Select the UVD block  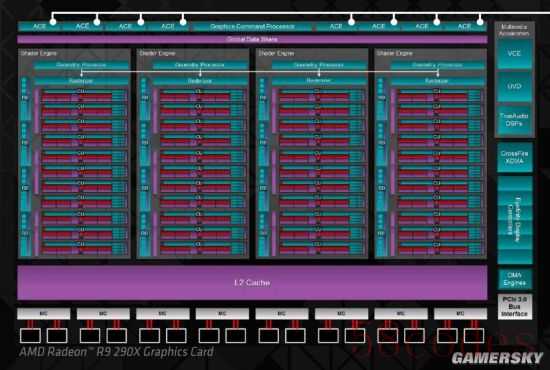click(x=514, y=86)
